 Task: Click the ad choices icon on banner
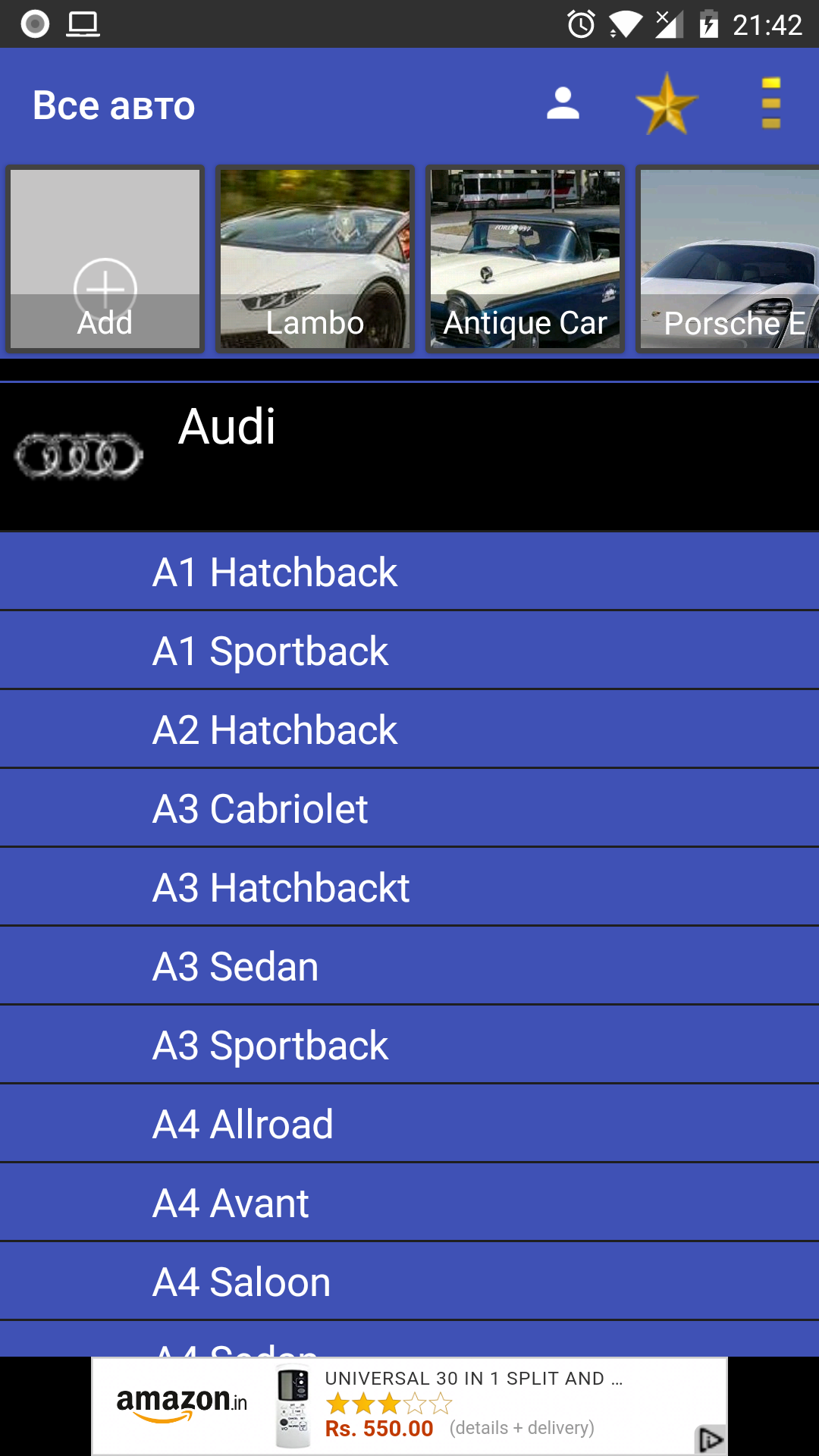(711, 1439)
